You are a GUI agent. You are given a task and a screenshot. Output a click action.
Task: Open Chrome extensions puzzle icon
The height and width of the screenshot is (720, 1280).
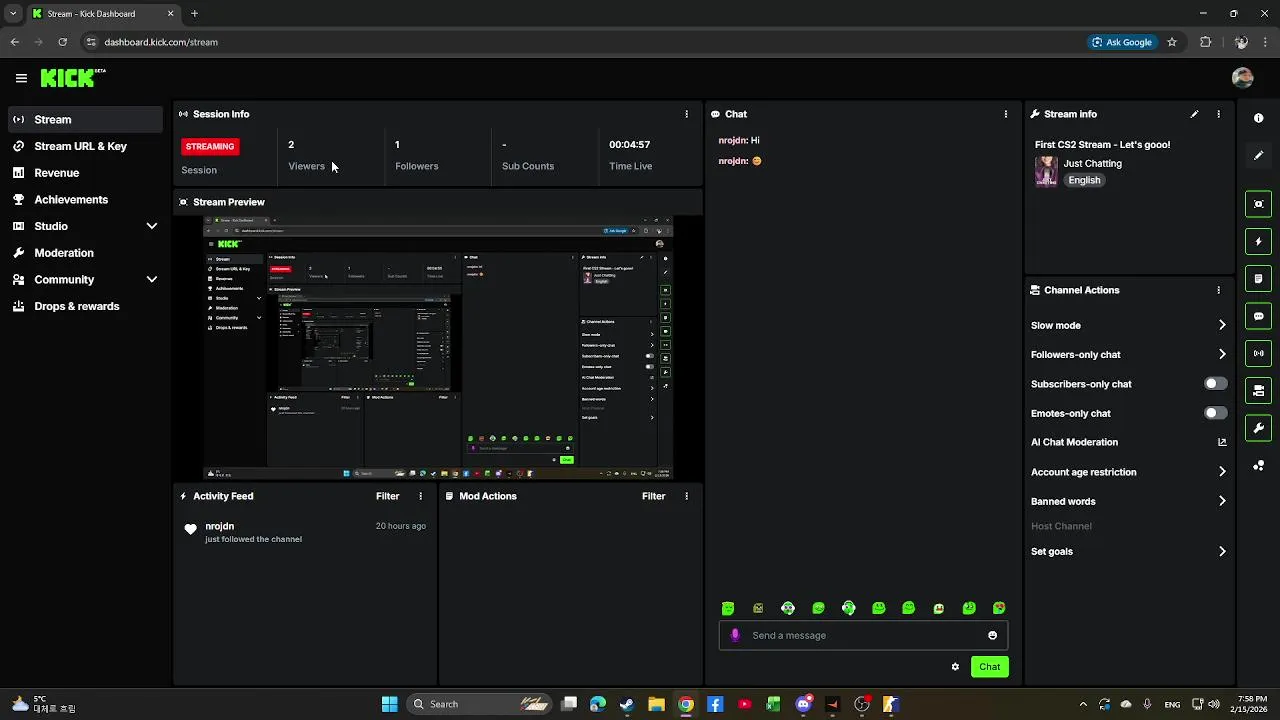[x=1205, y=42]
